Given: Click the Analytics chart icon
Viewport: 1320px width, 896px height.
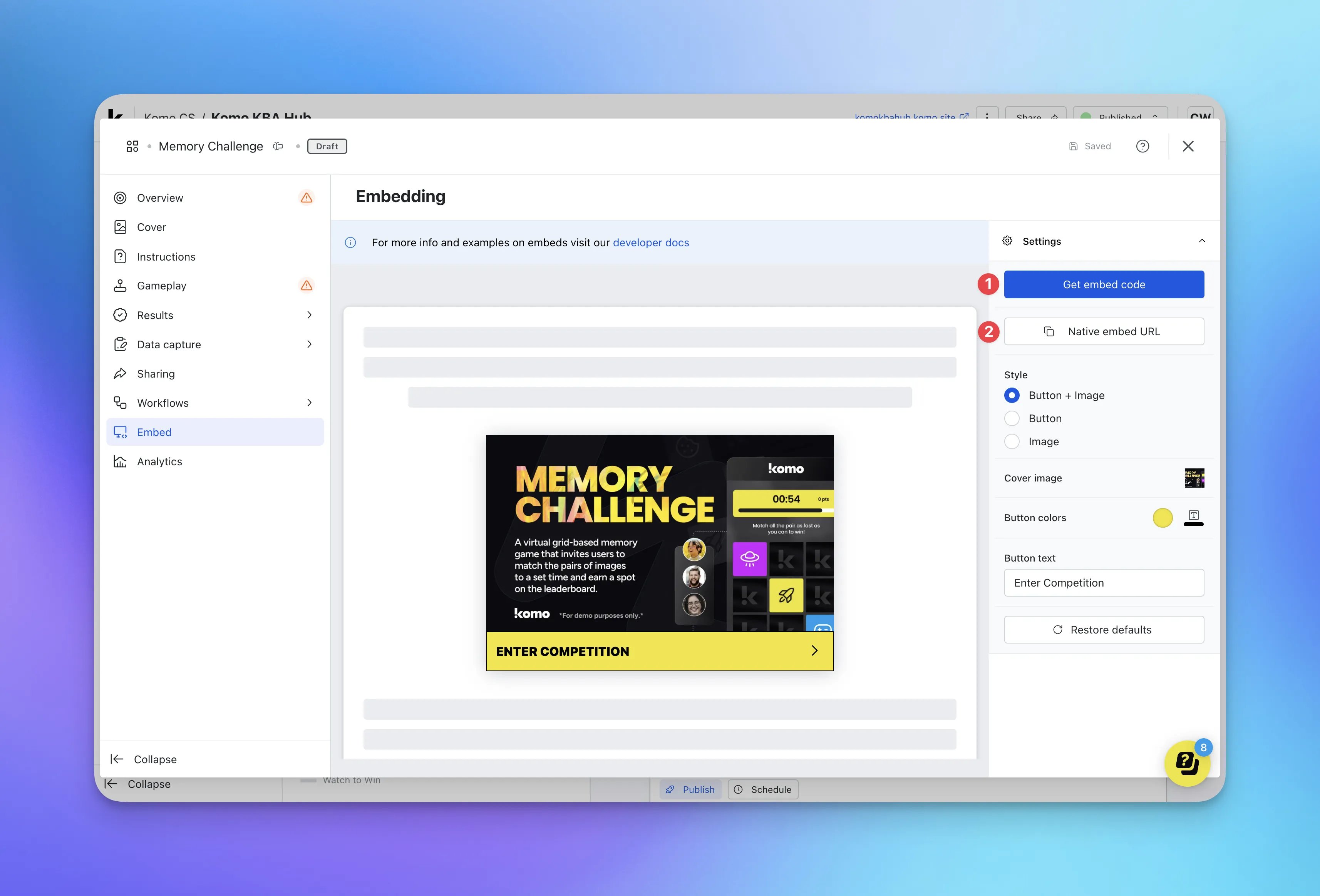Looking at the screenshot, I should [120, 461].
